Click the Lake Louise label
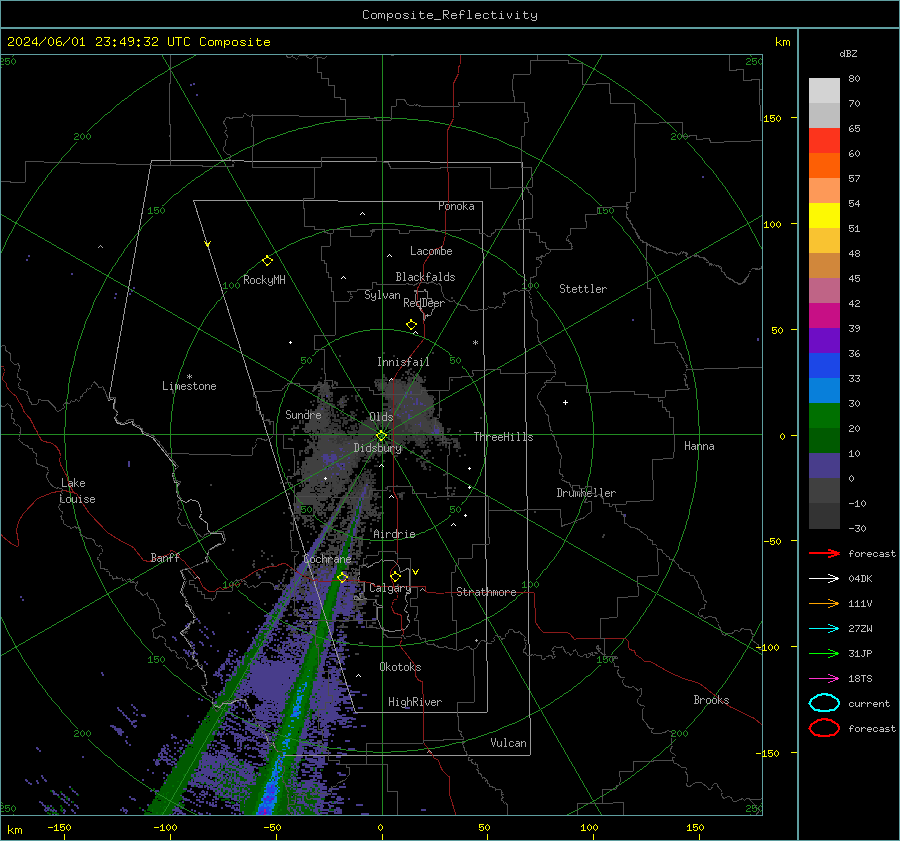The height and width of the screenshot is (841, 900). click(77, 491)
